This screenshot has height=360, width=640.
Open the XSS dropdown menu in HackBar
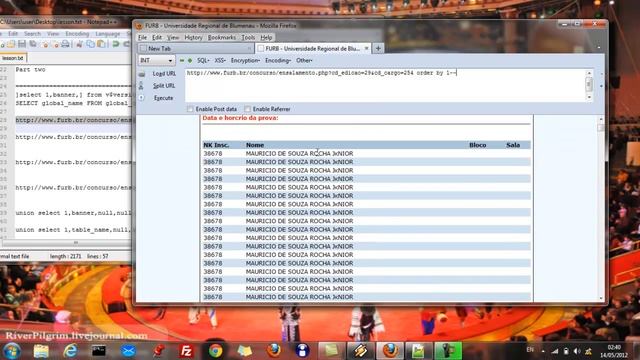(x=220, y=60)
